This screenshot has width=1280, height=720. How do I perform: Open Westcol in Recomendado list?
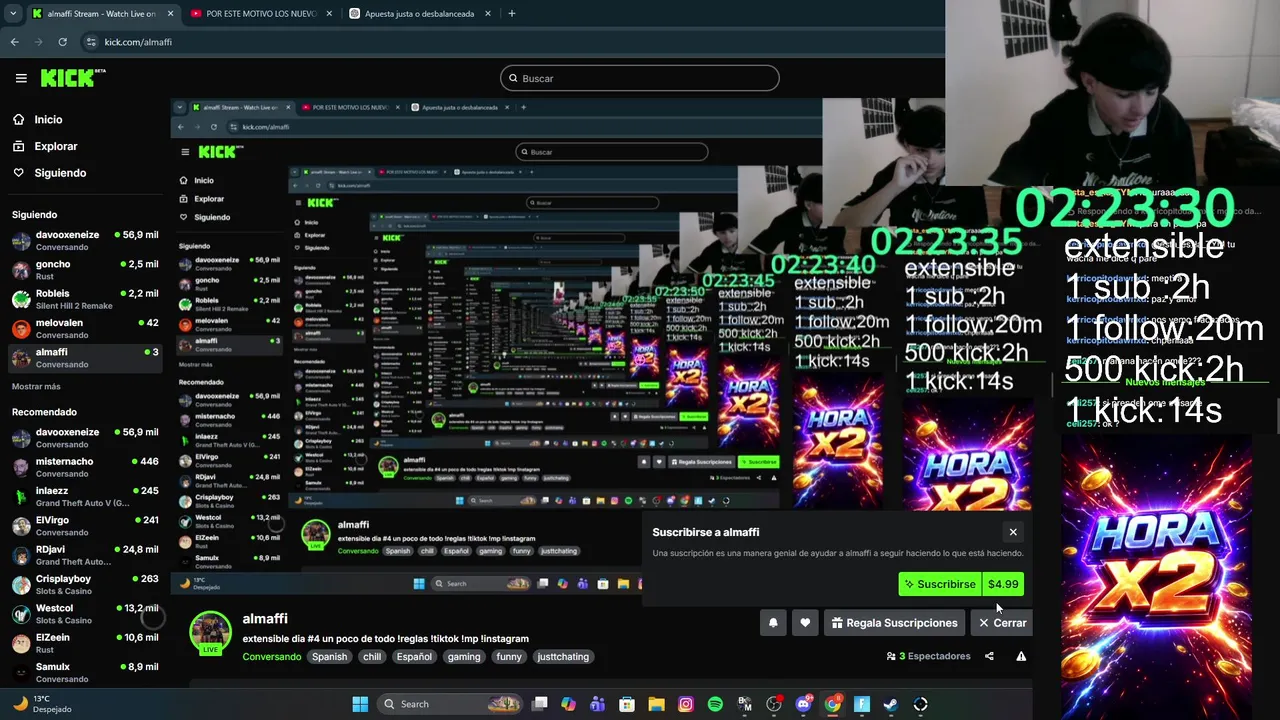click(x=85, y=614)
